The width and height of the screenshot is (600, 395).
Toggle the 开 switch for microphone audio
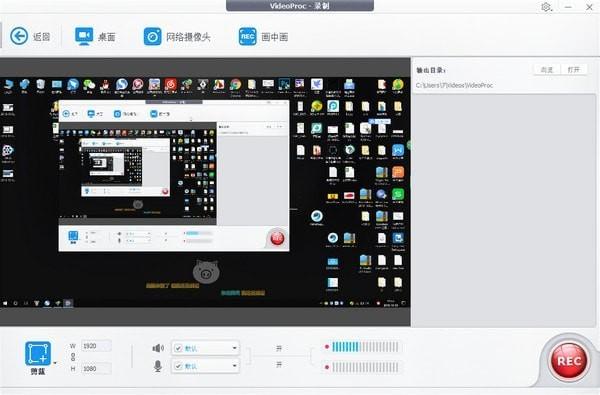click(x=279, y=365)
